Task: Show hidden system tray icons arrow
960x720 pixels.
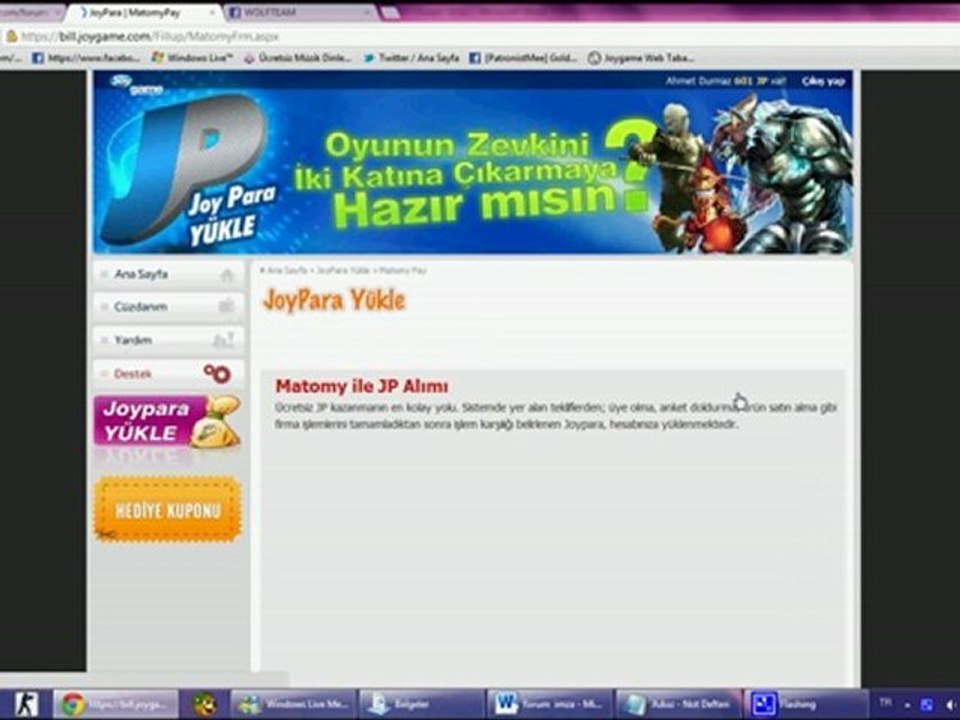Action: coord(907,705)
